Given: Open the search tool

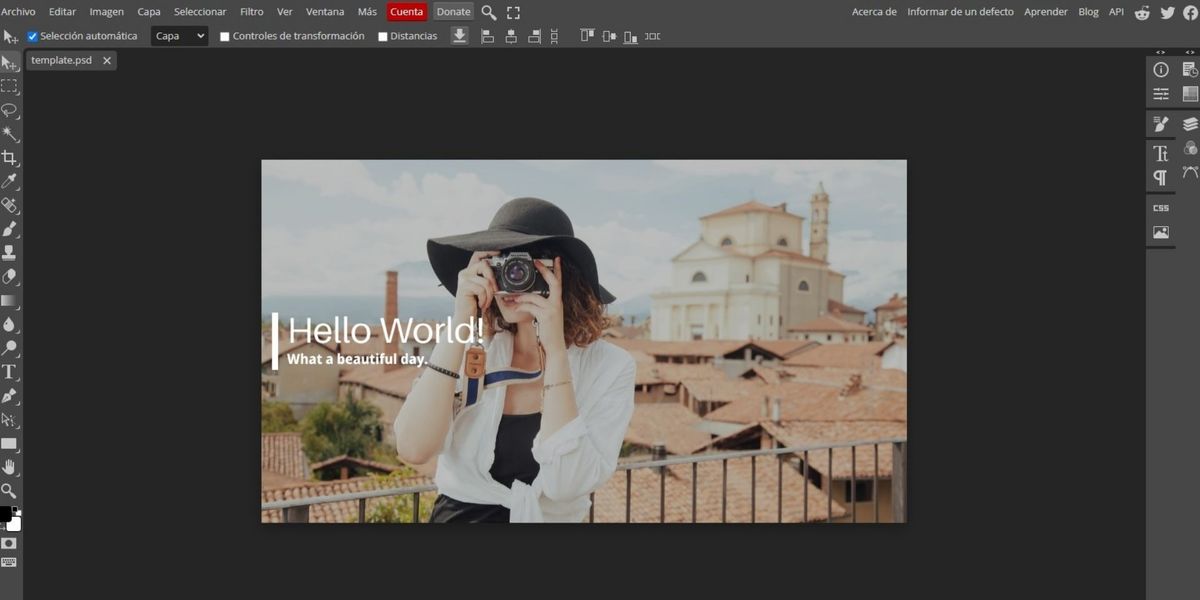Looking at the screenshot, I should tap(488, 11).
